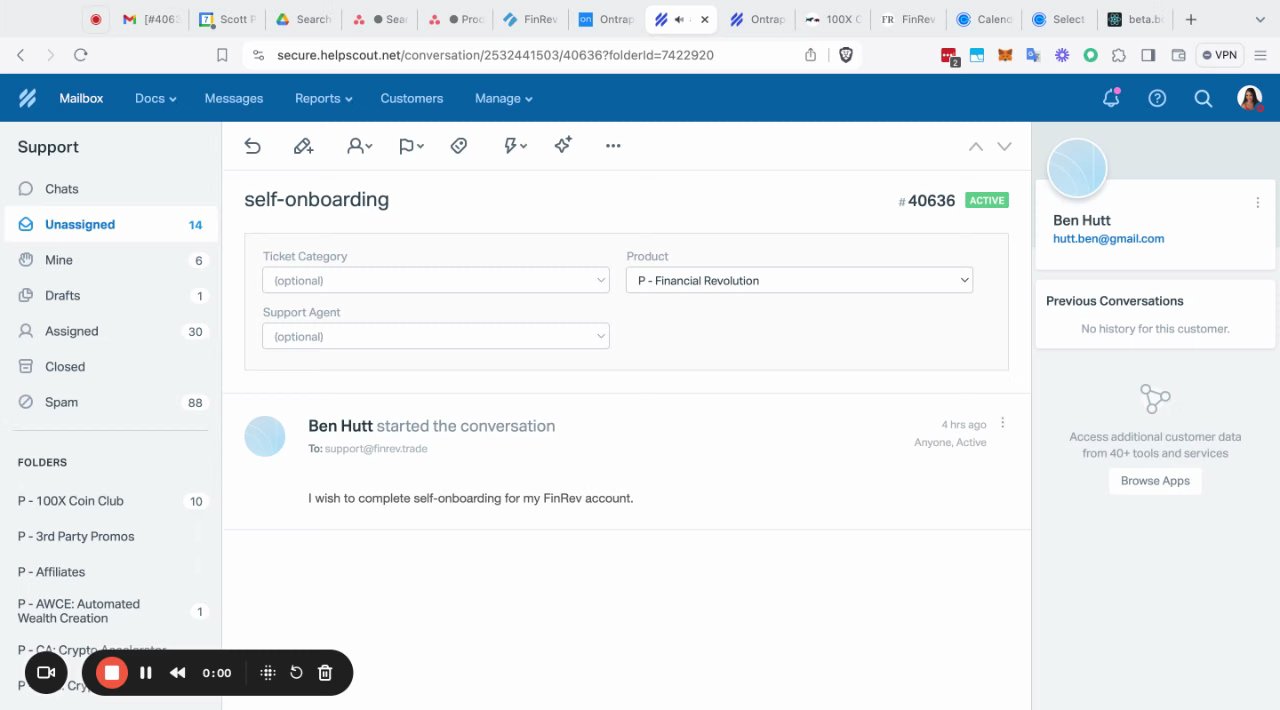1280x710 pixels.
Task: Expand the Manage menu
Action: click(x=504, y=98)
